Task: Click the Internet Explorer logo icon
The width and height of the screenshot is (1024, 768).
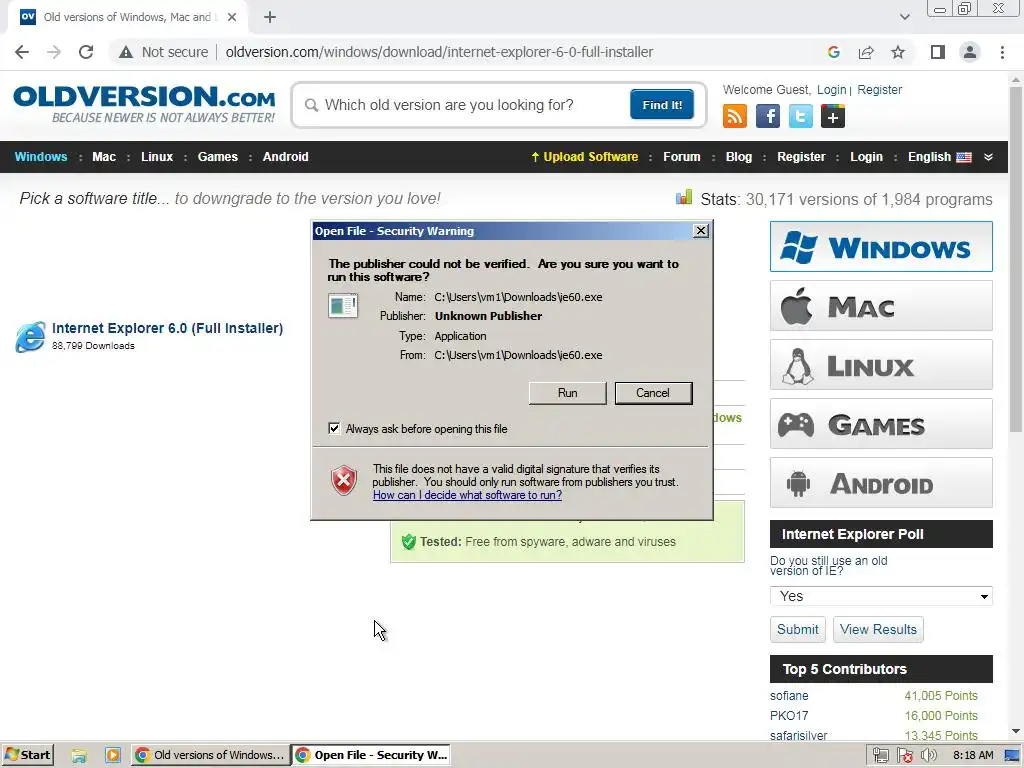Action: [30, 336]
